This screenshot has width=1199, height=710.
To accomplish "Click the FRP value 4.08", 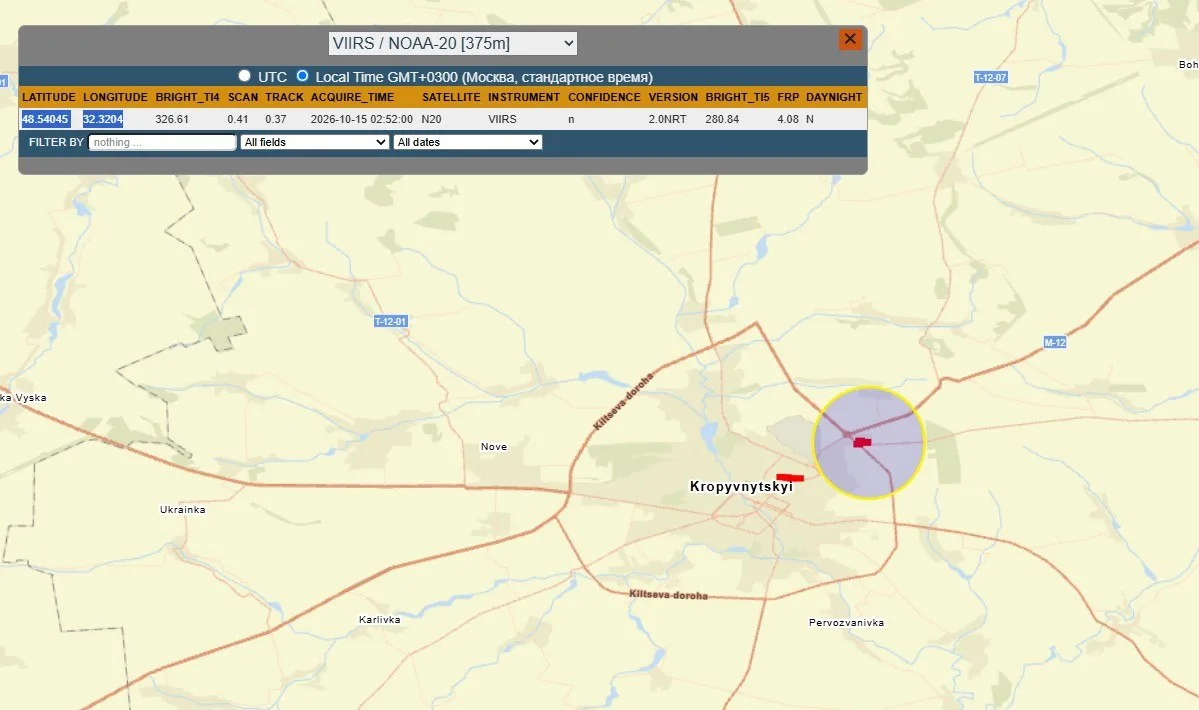I will (x=788, y=119).
